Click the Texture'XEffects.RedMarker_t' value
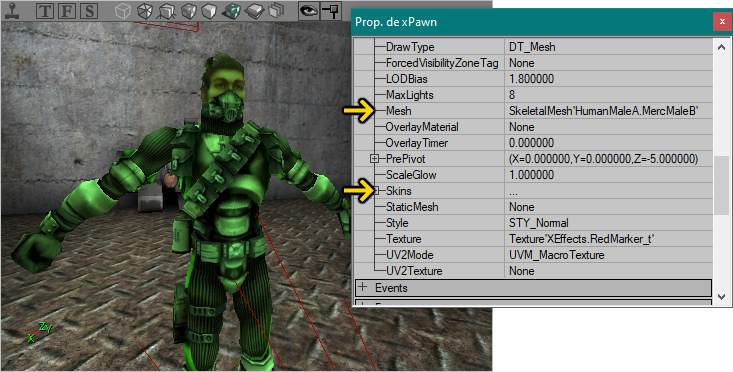The image size is (733, 372). tap(581, 239)
